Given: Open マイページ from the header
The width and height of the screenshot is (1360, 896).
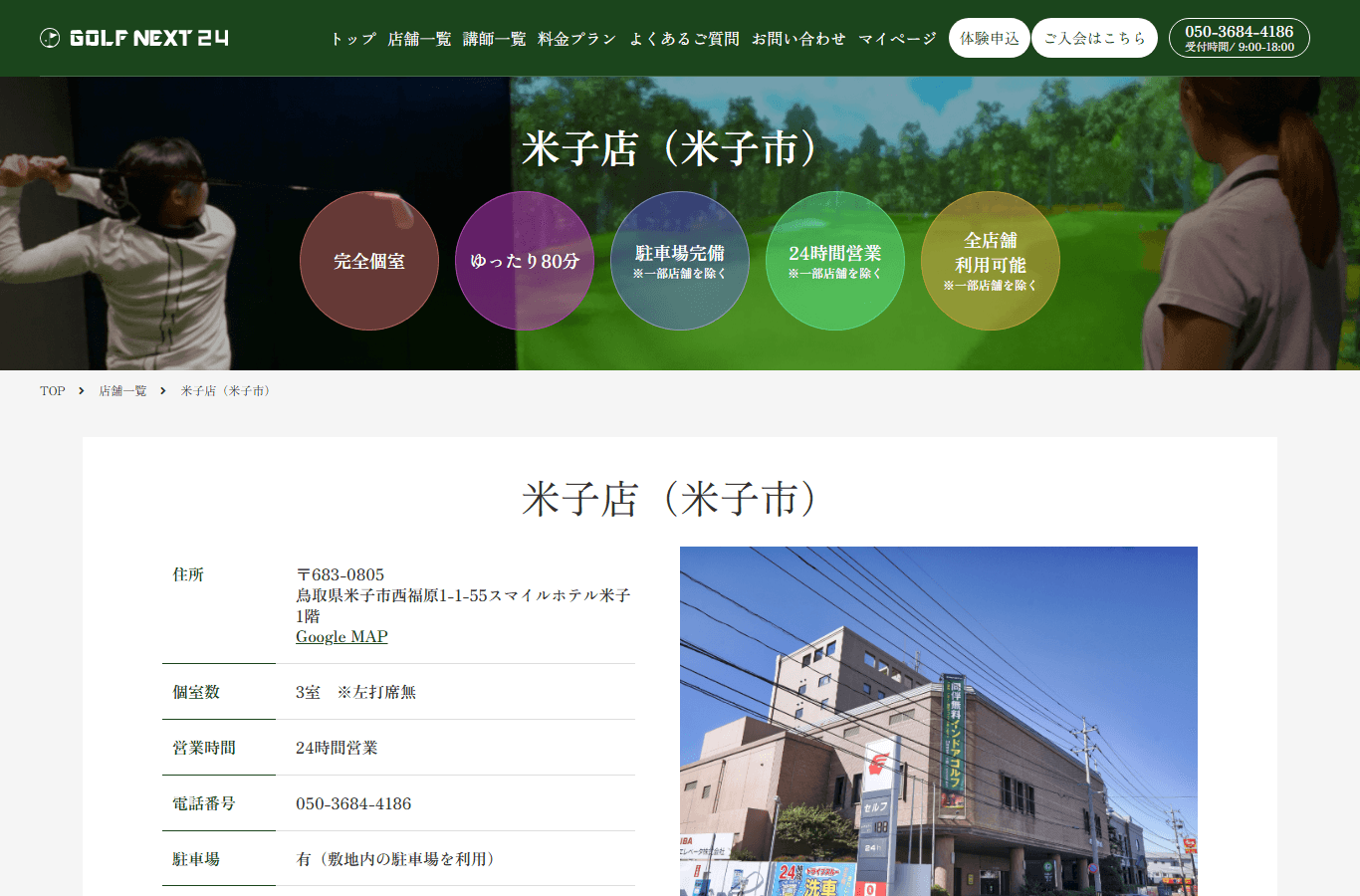Looking at the screenshot, I should coord(897,39).
